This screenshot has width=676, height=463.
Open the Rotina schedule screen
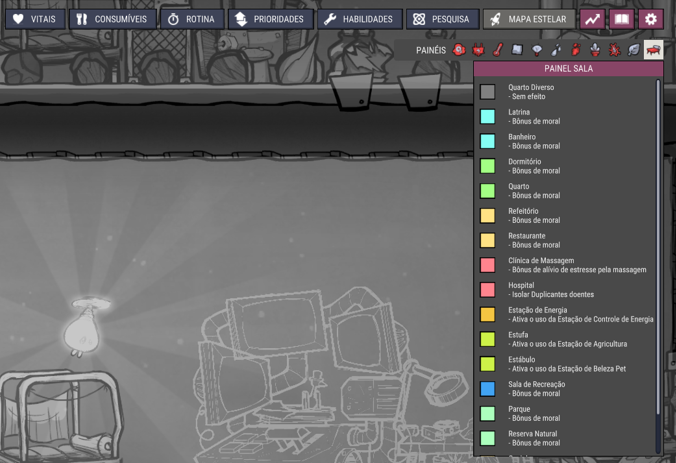click(x=192, y=19)
